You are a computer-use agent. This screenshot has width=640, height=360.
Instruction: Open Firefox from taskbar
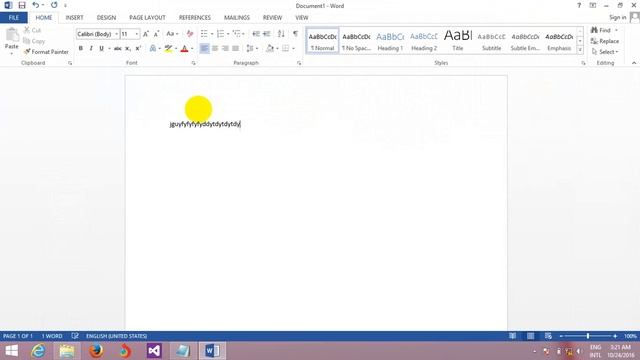click(96, 351)
